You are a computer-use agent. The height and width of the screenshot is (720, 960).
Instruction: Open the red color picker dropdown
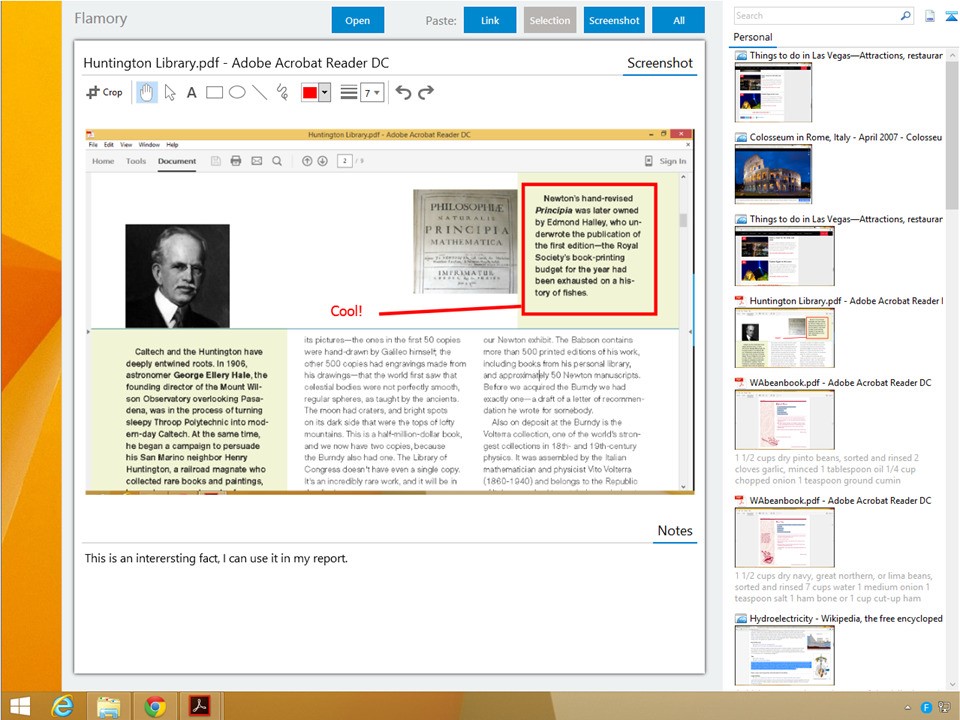coord(325,92)
